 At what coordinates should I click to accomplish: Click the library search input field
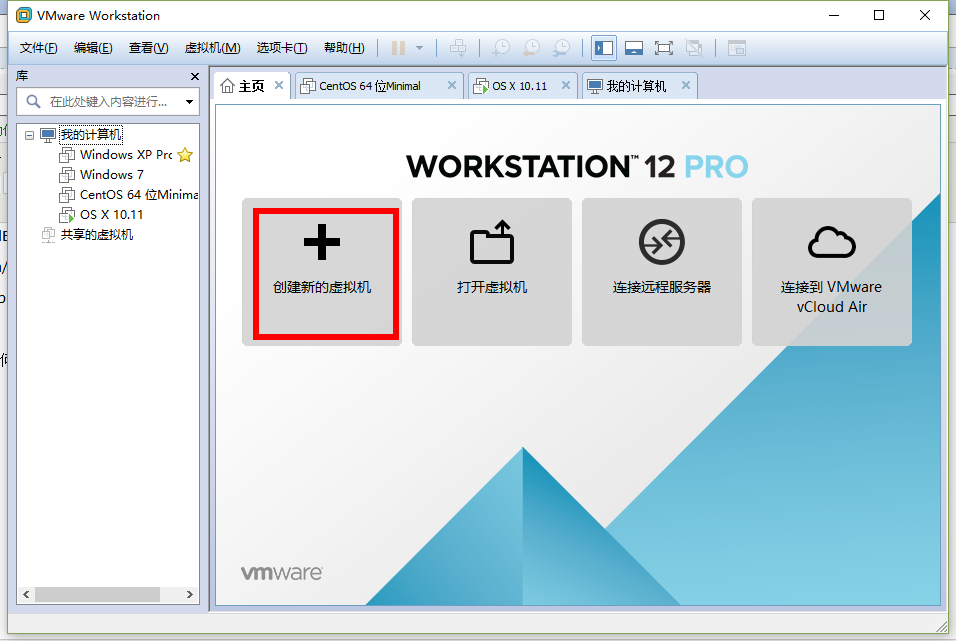(108, 101)
